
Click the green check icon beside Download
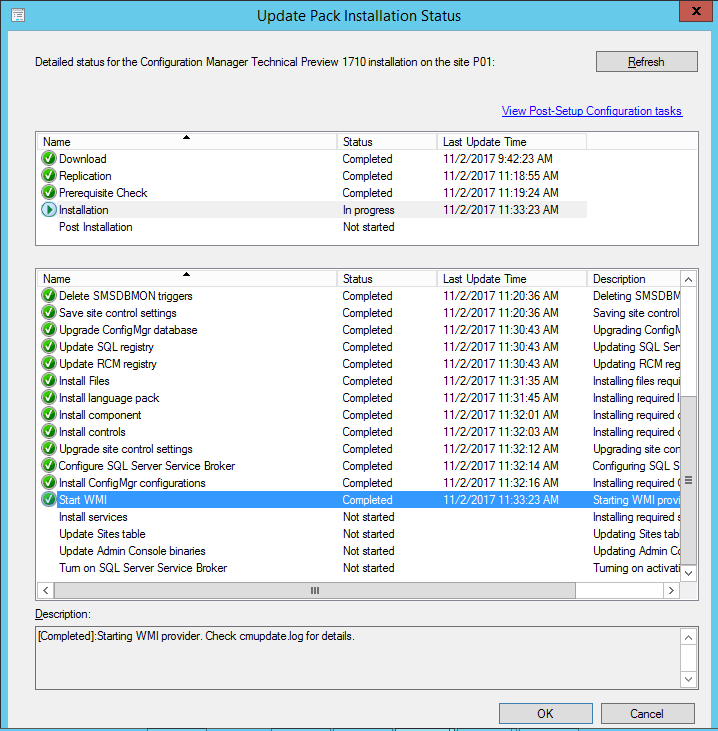point(48,159)
